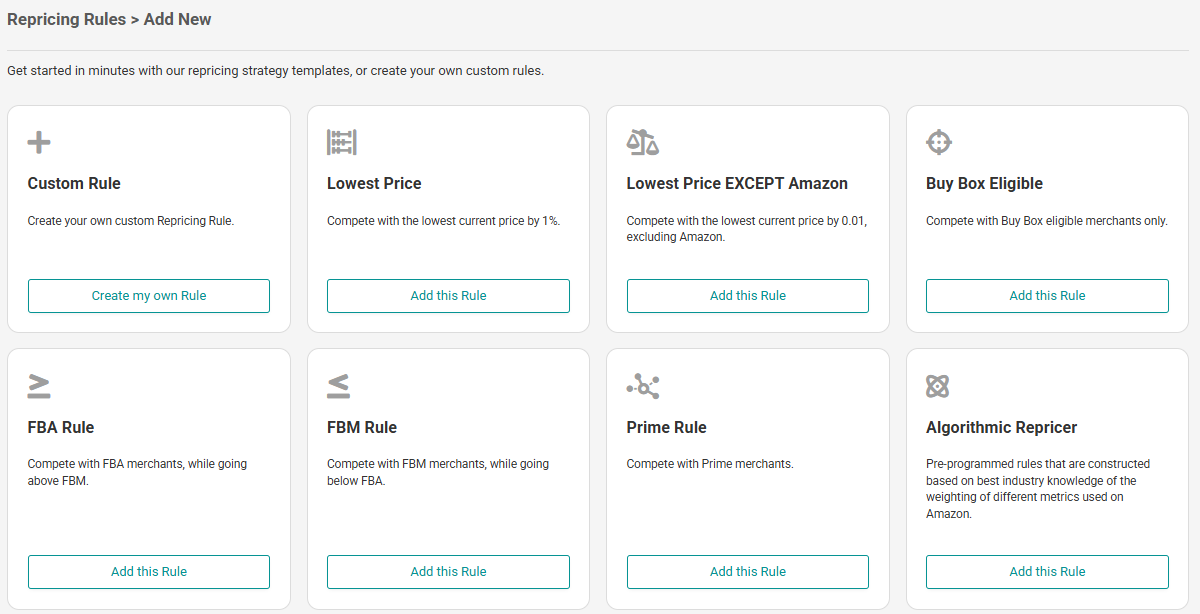Create my own Rule button
Viewport: 1200px width, 614px height.
(x=149, y=296)
